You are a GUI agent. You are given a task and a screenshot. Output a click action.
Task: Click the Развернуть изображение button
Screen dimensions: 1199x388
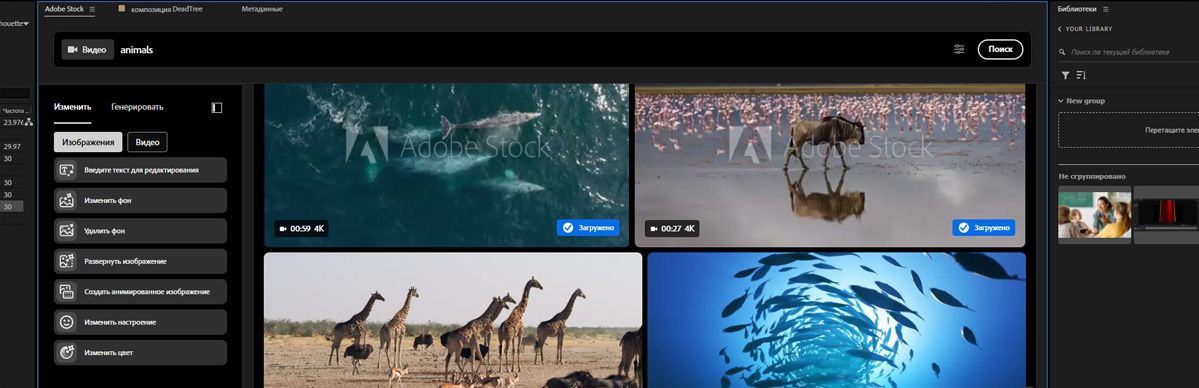point(141,261)
